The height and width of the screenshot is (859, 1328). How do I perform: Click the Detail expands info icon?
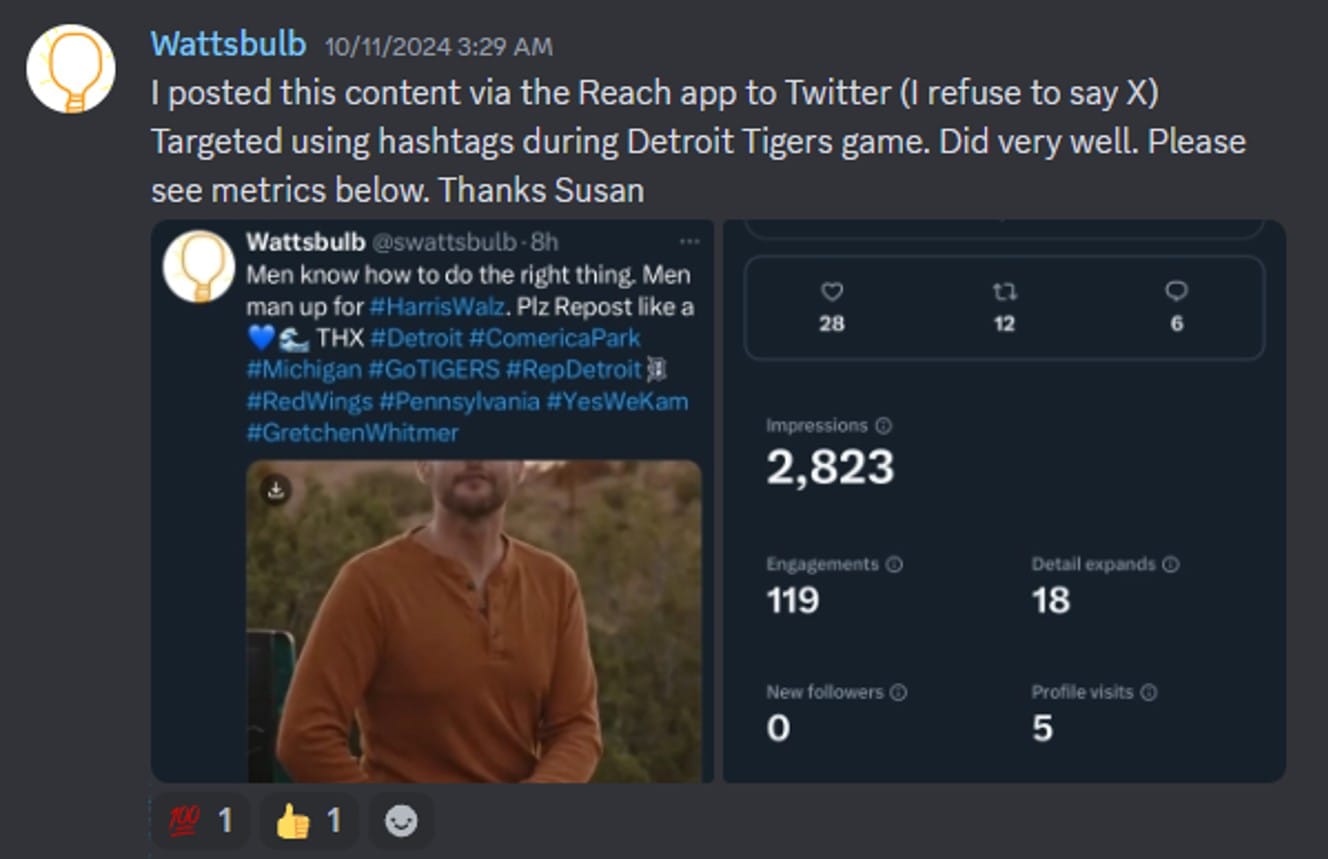(x=1170, y=564)
